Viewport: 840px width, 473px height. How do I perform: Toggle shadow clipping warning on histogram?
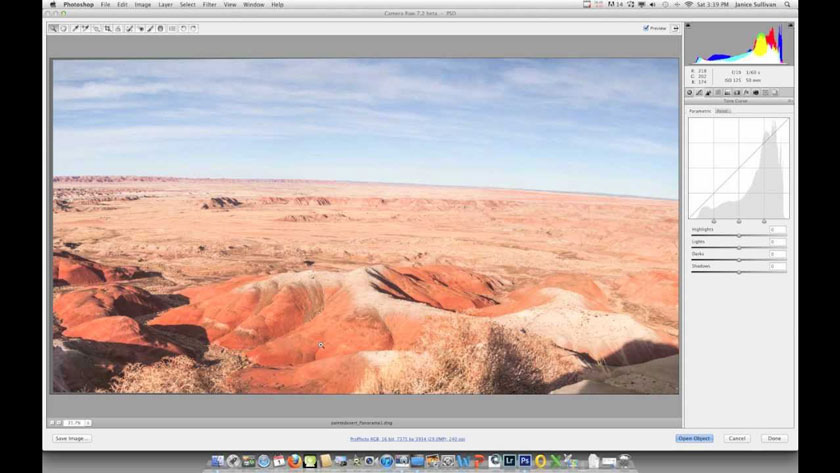[x=688, y=25]
